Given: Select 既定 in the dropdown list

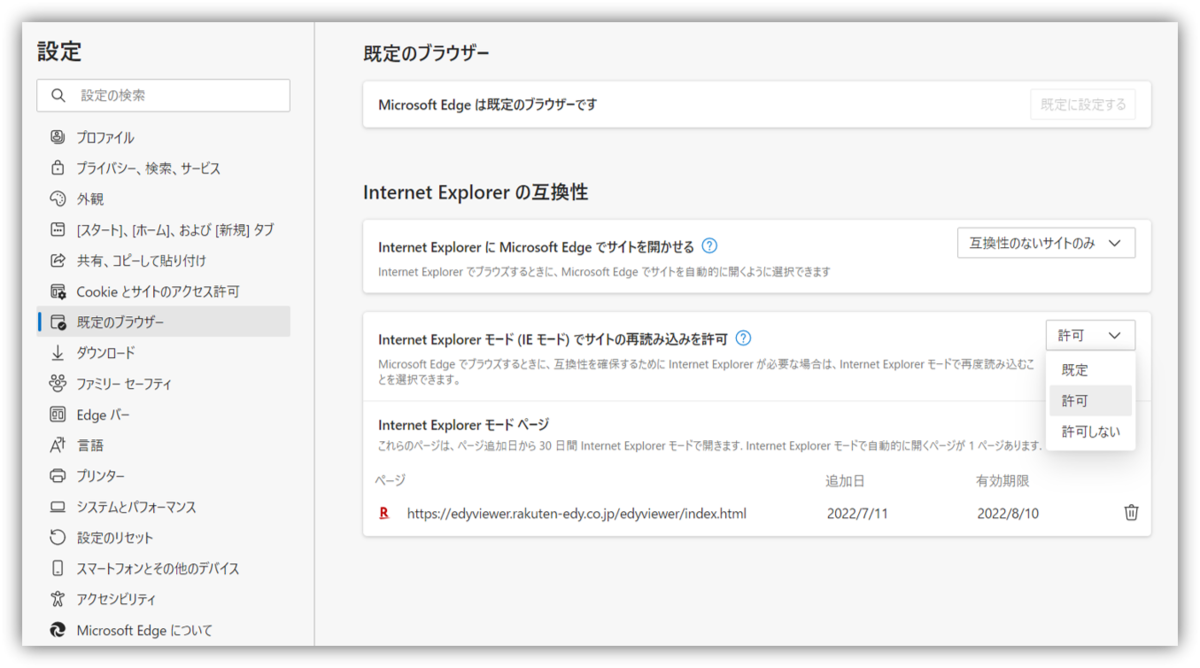Looking at the screenshot, I should [x=1090, y=370].
